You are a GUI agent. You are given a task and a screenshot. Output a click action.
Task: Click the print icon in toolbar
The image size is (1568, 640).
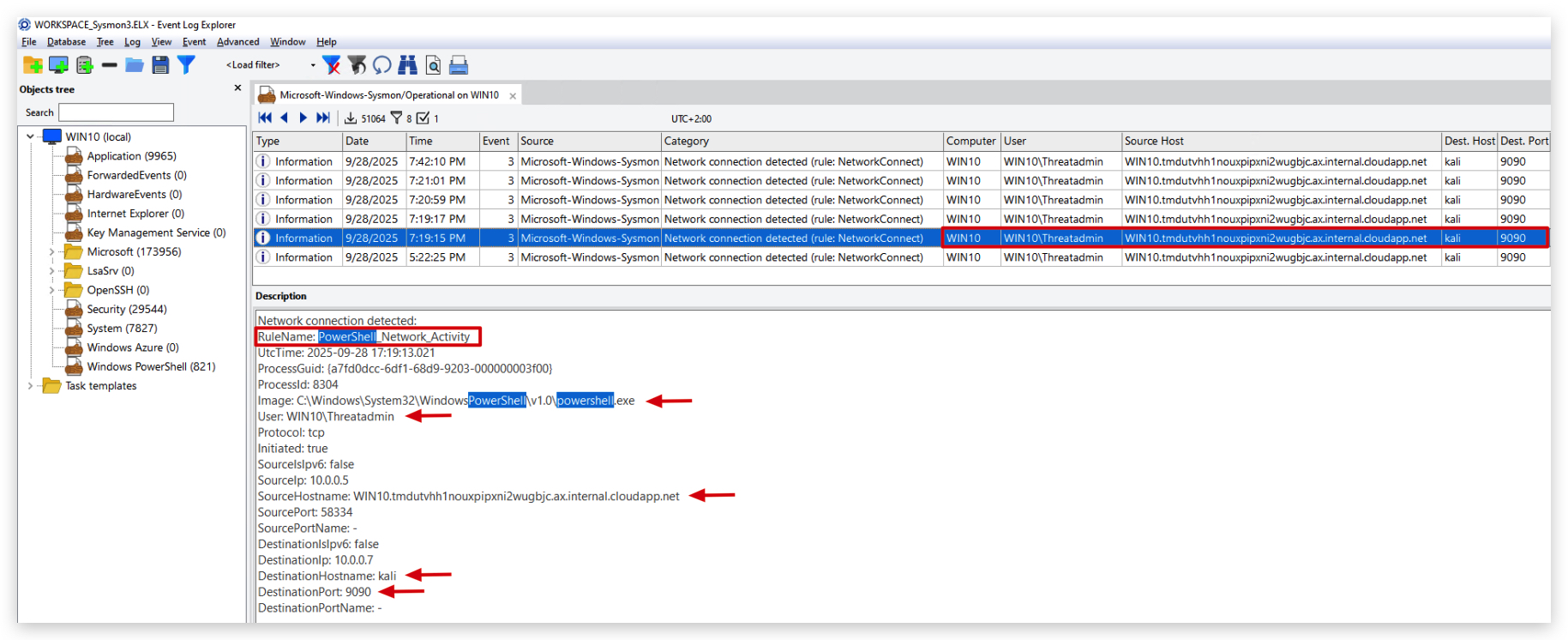pyautogui.click(x=459, y=65)
